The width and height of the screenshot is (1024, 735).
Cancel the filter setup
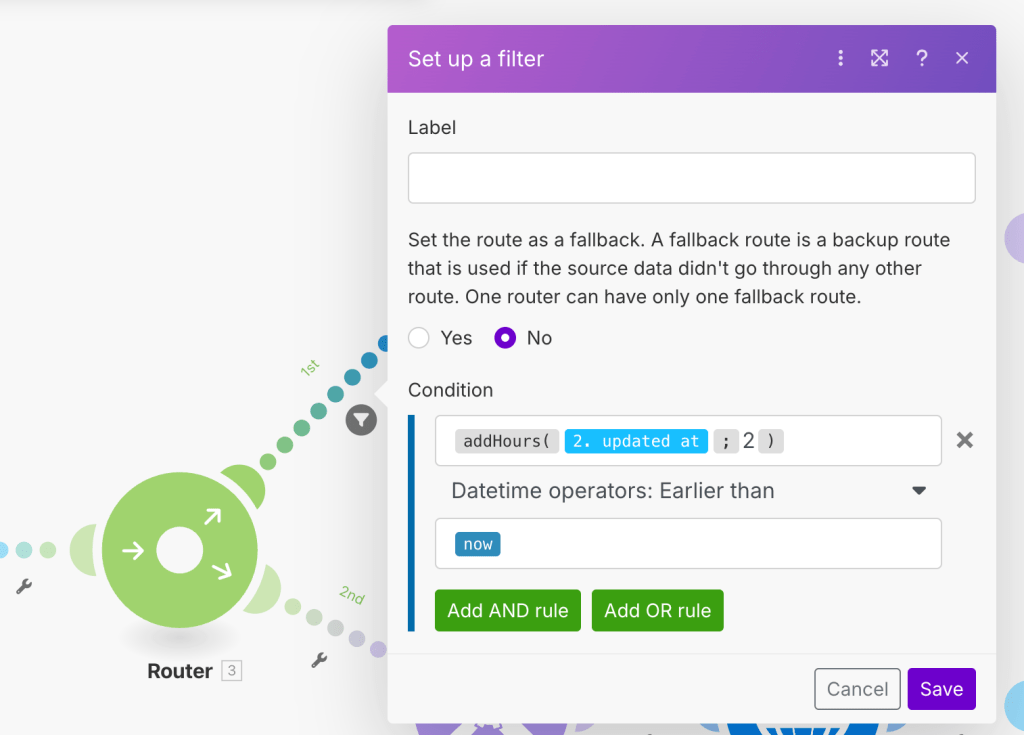click(857, 689)
